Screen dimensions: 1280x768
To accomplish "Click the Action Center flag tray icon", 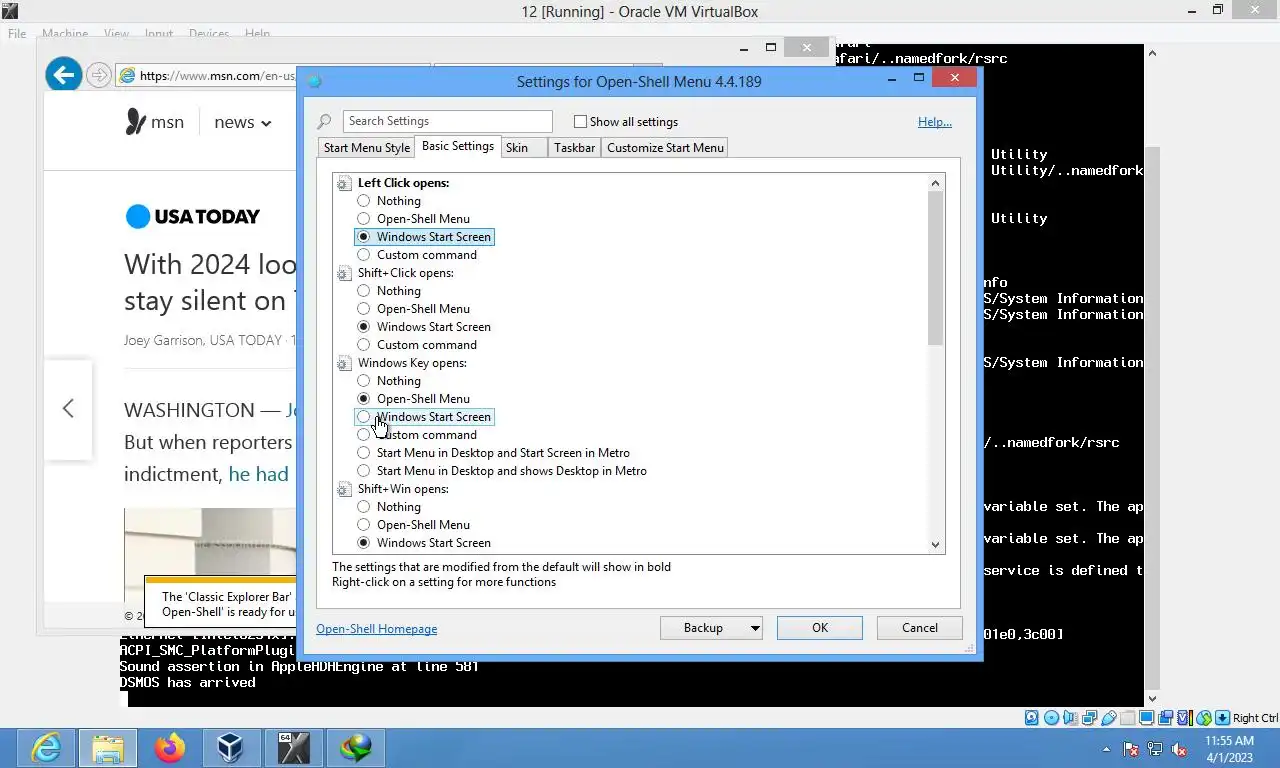I will 1131,749.
